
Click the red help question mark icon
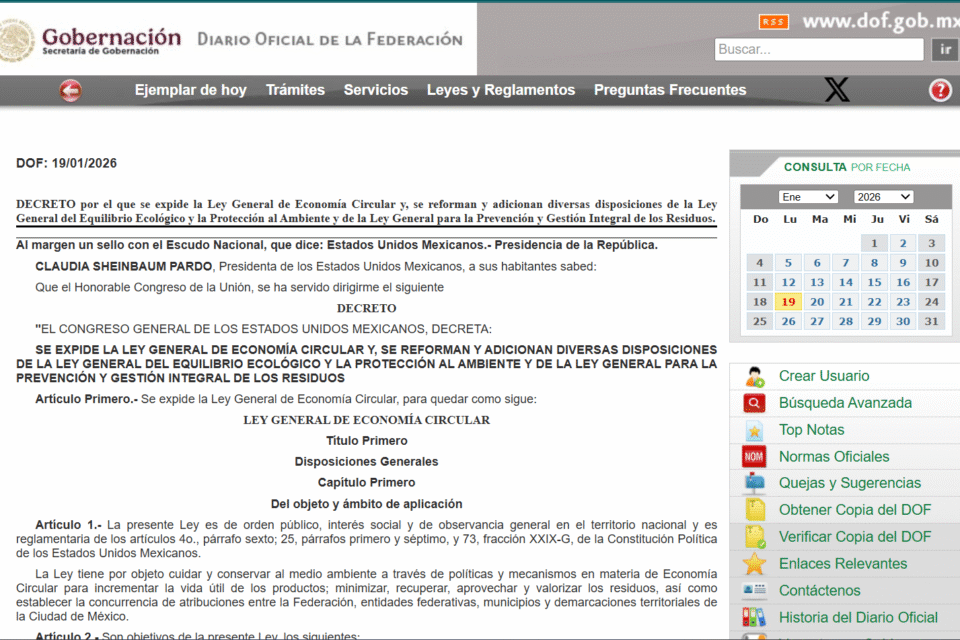tap(940, 91)
